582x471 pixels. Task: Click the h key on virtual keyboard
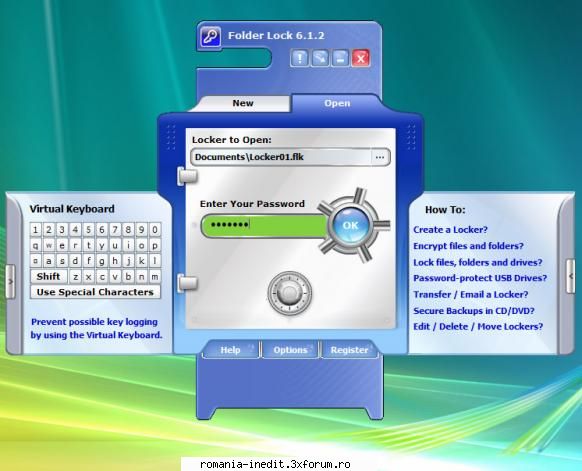point(115,261)
